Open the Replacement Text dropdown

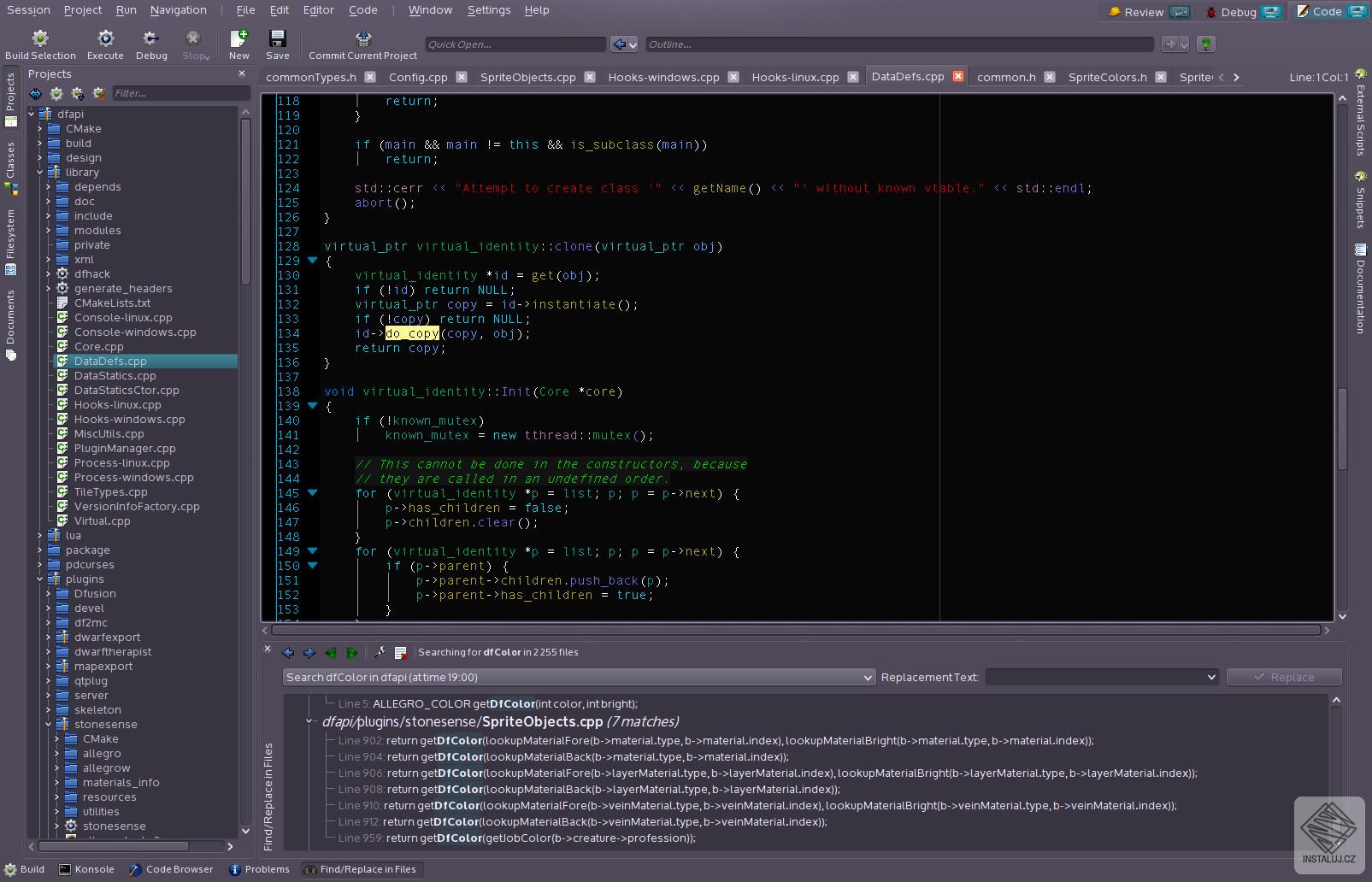[1210, 677]
